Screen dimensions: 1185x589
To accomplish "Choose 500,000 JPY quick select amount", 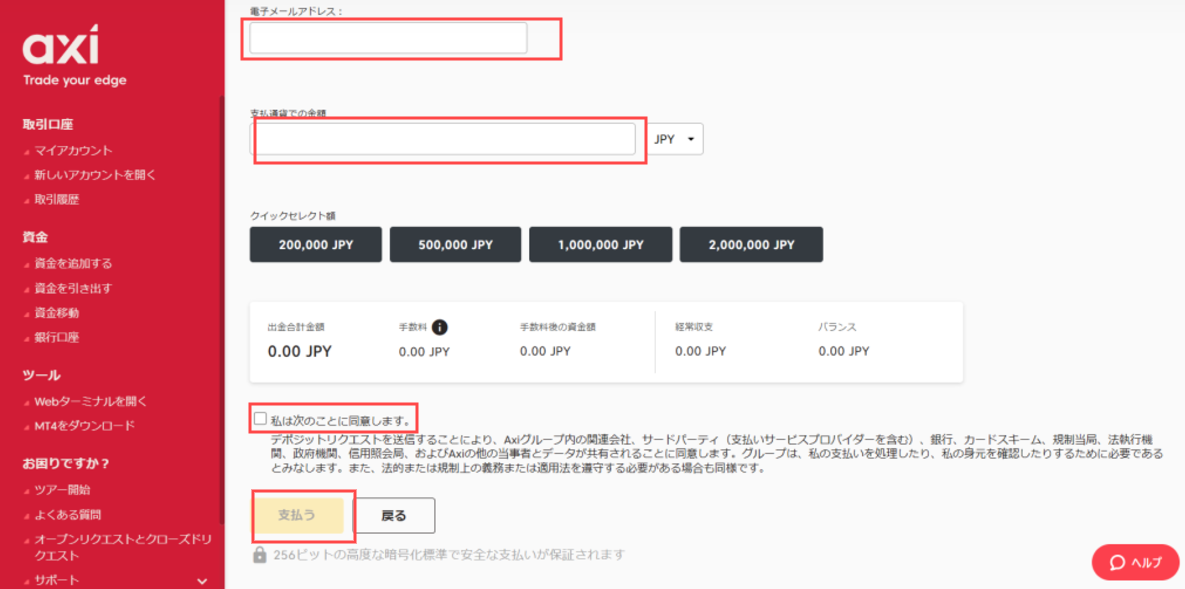I will [455, 244].
